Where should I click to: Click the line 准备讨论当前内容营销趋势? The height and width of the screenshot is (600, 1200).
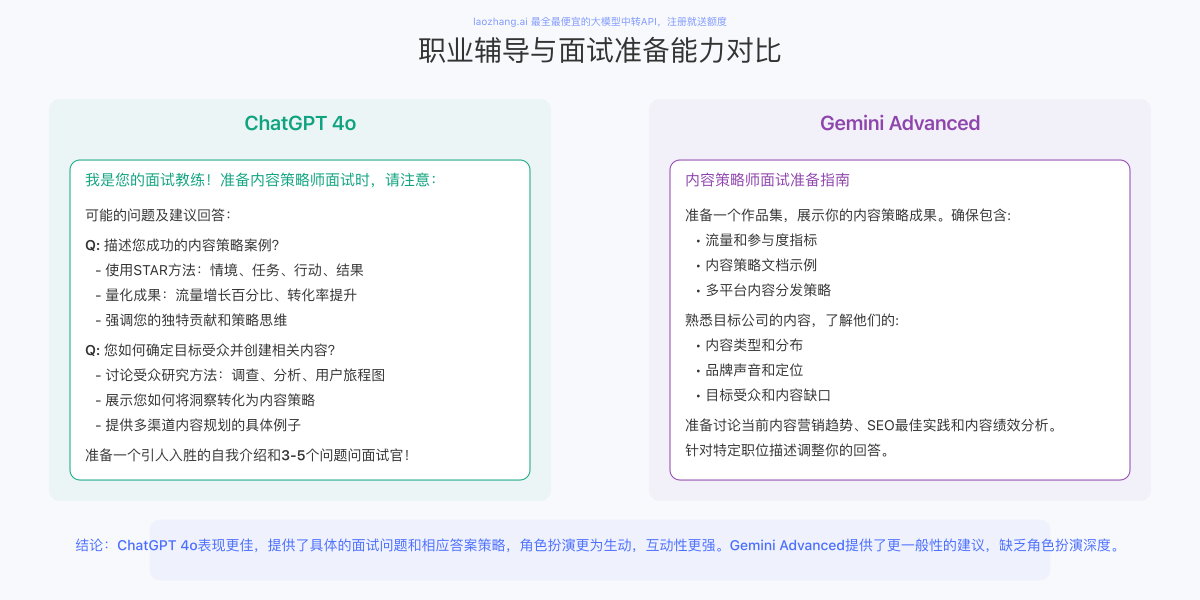coord(872,425)
